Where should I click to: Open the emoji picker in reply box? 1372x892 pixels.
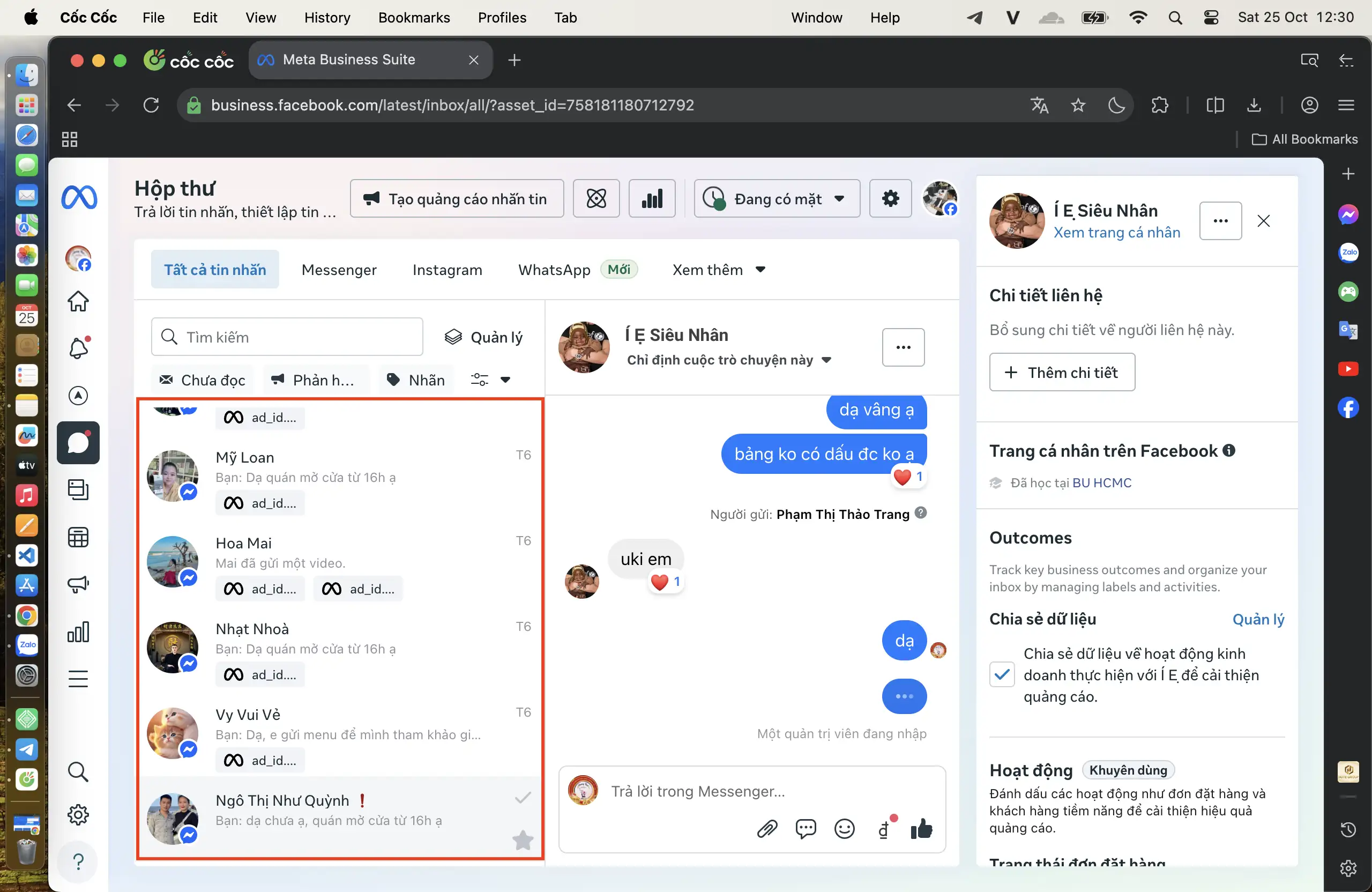(844, 829)
